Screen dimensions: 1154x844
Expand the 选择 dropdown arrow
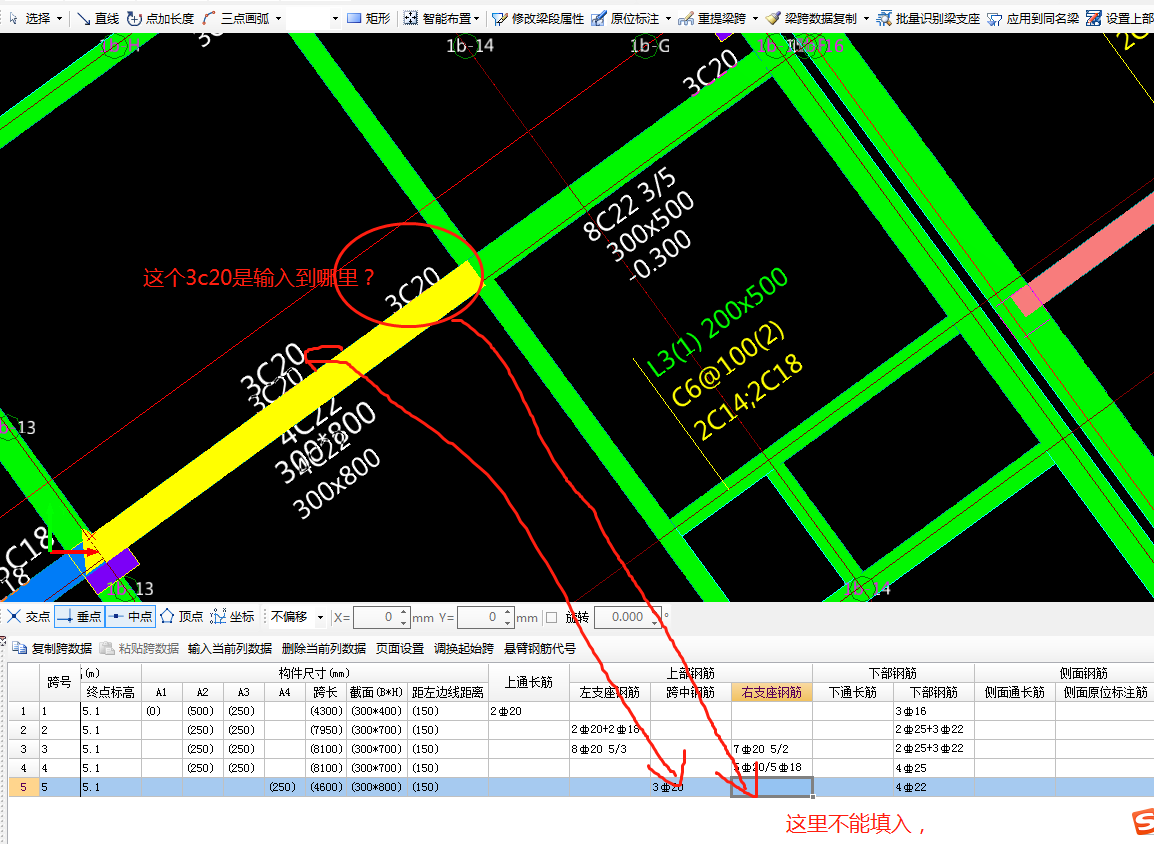pos(60,18)
